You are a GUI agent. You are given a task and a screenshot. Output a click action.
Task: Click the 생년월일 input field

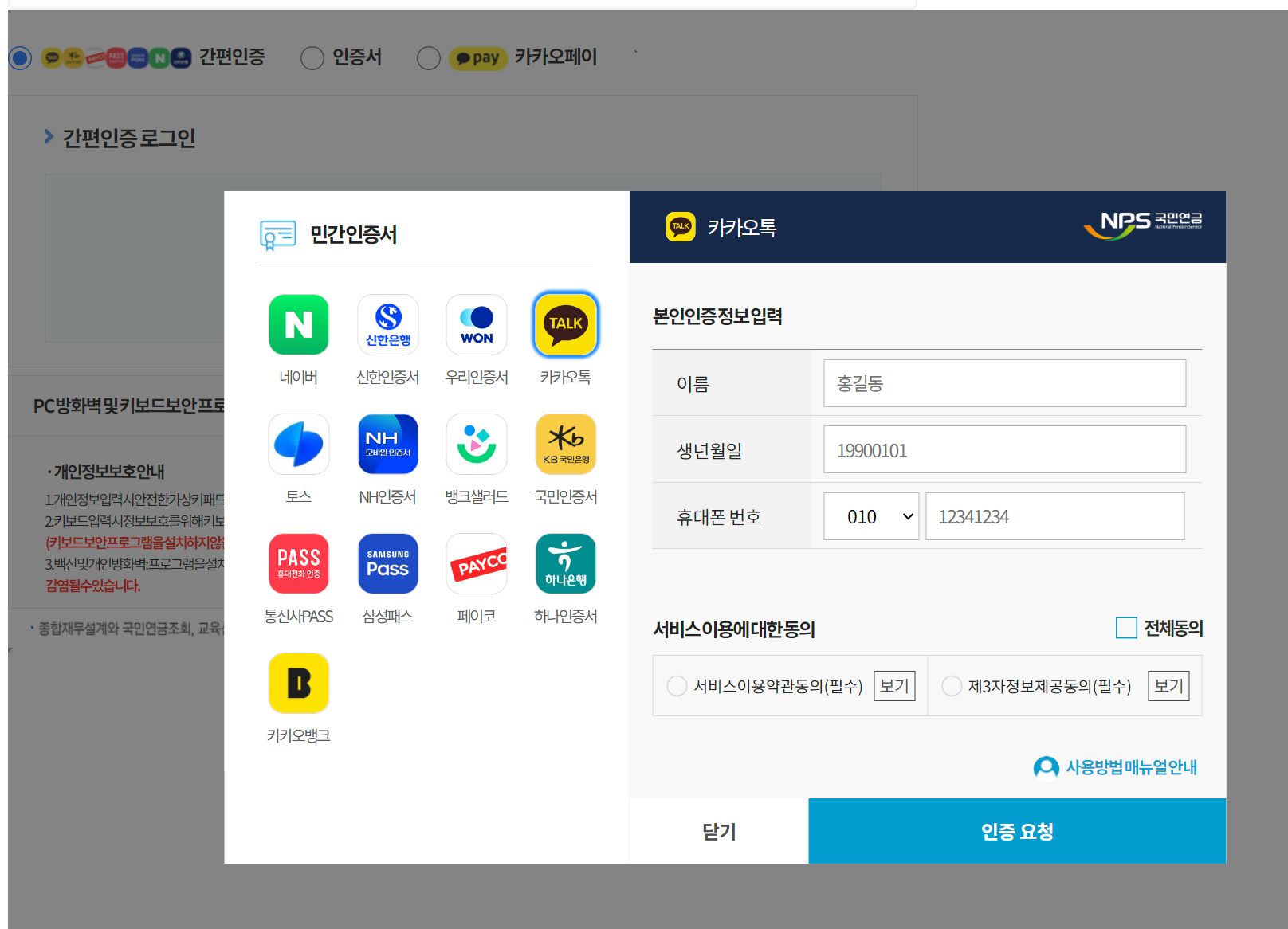click(1004, 449)
